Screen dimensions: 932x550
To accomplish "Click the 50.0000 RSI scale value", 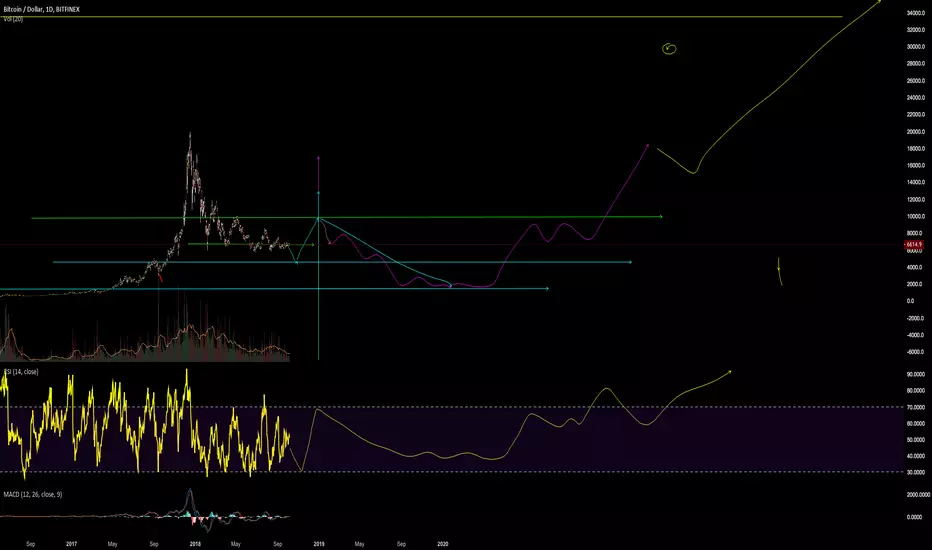I will [916, 441].
